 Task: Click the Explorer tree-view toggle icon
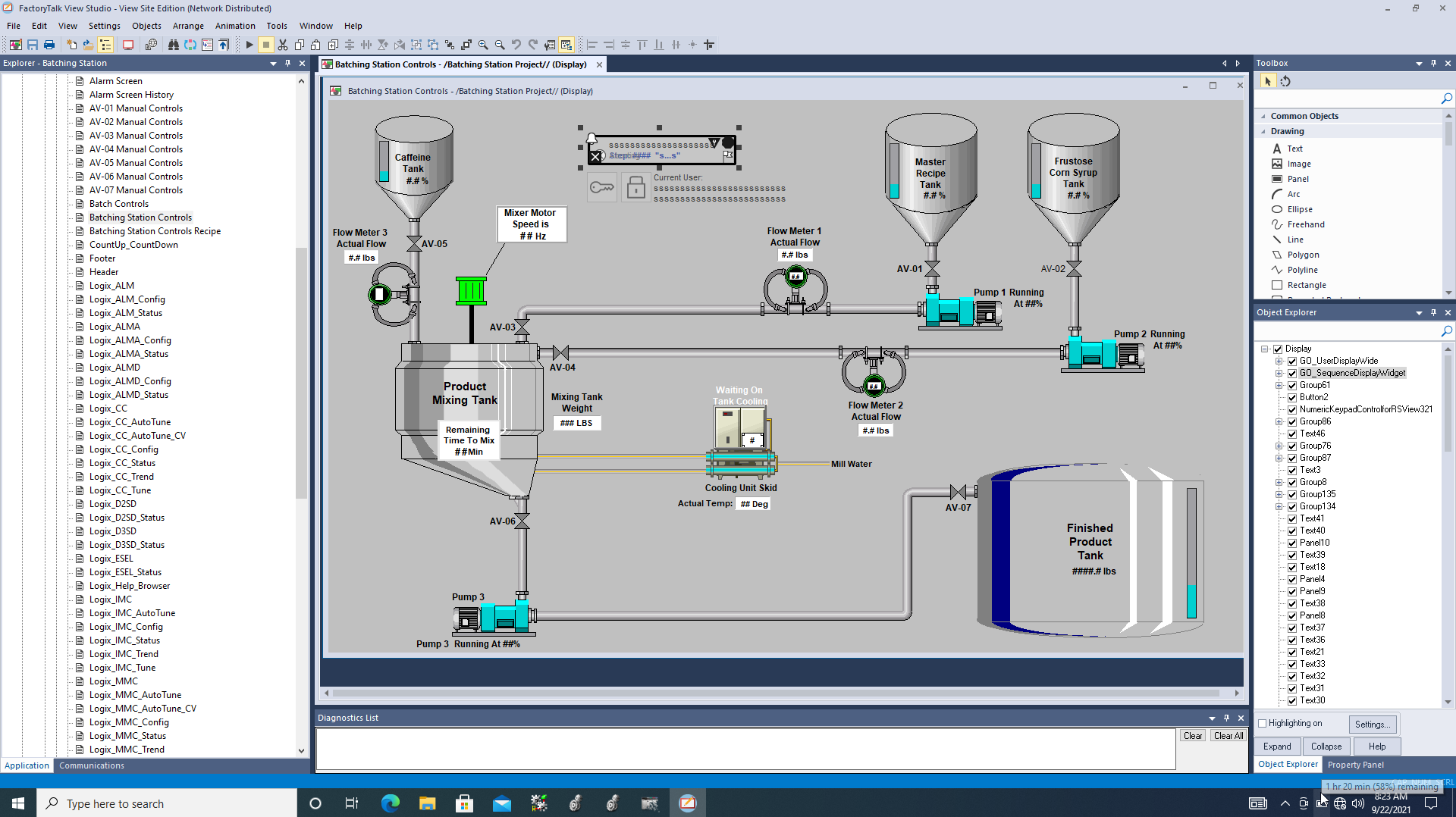[105, 45]
